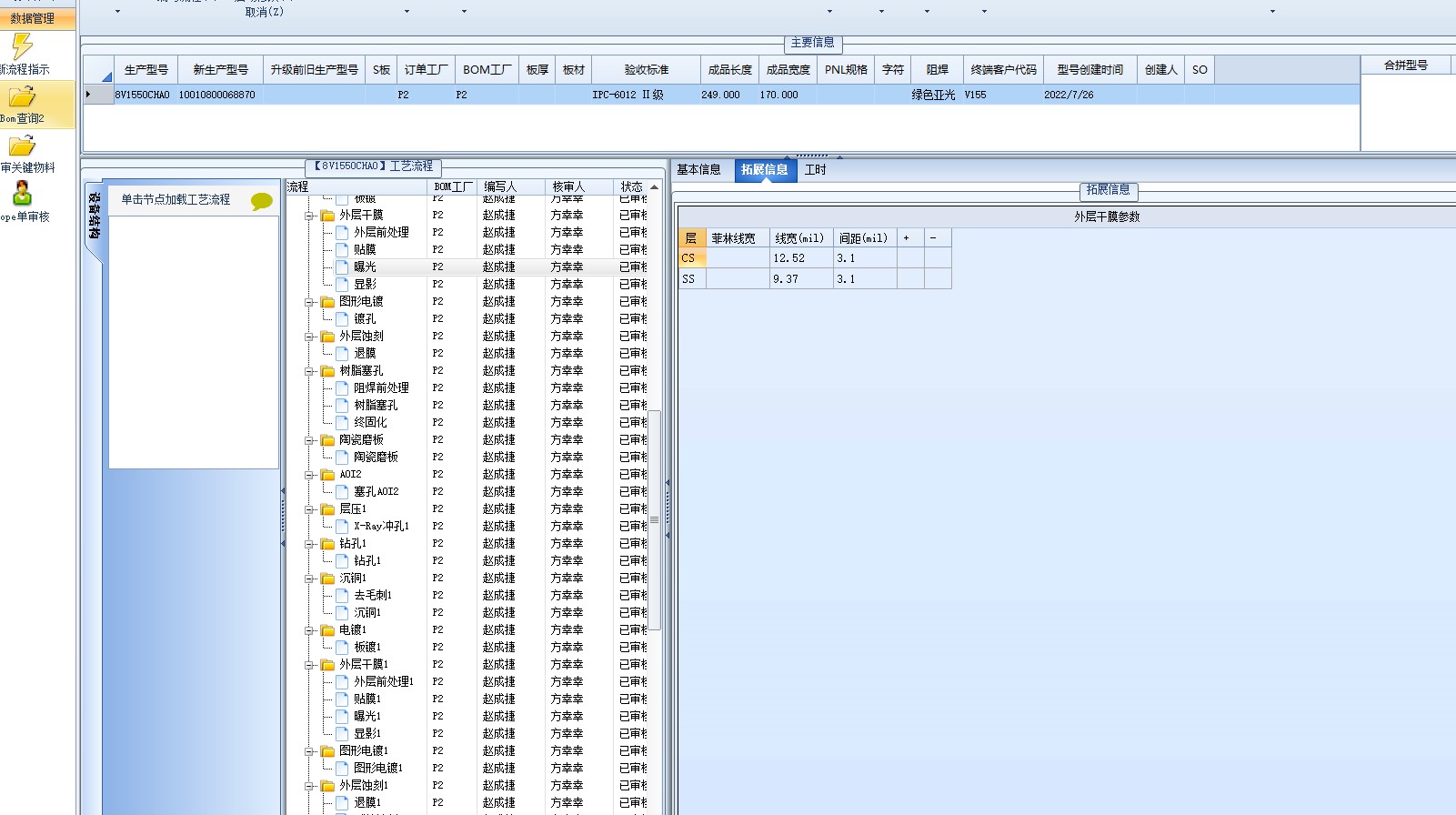
Task: Click the 退膜 document icon in tree
Action: pyautogui.click(x=342, y=354)
